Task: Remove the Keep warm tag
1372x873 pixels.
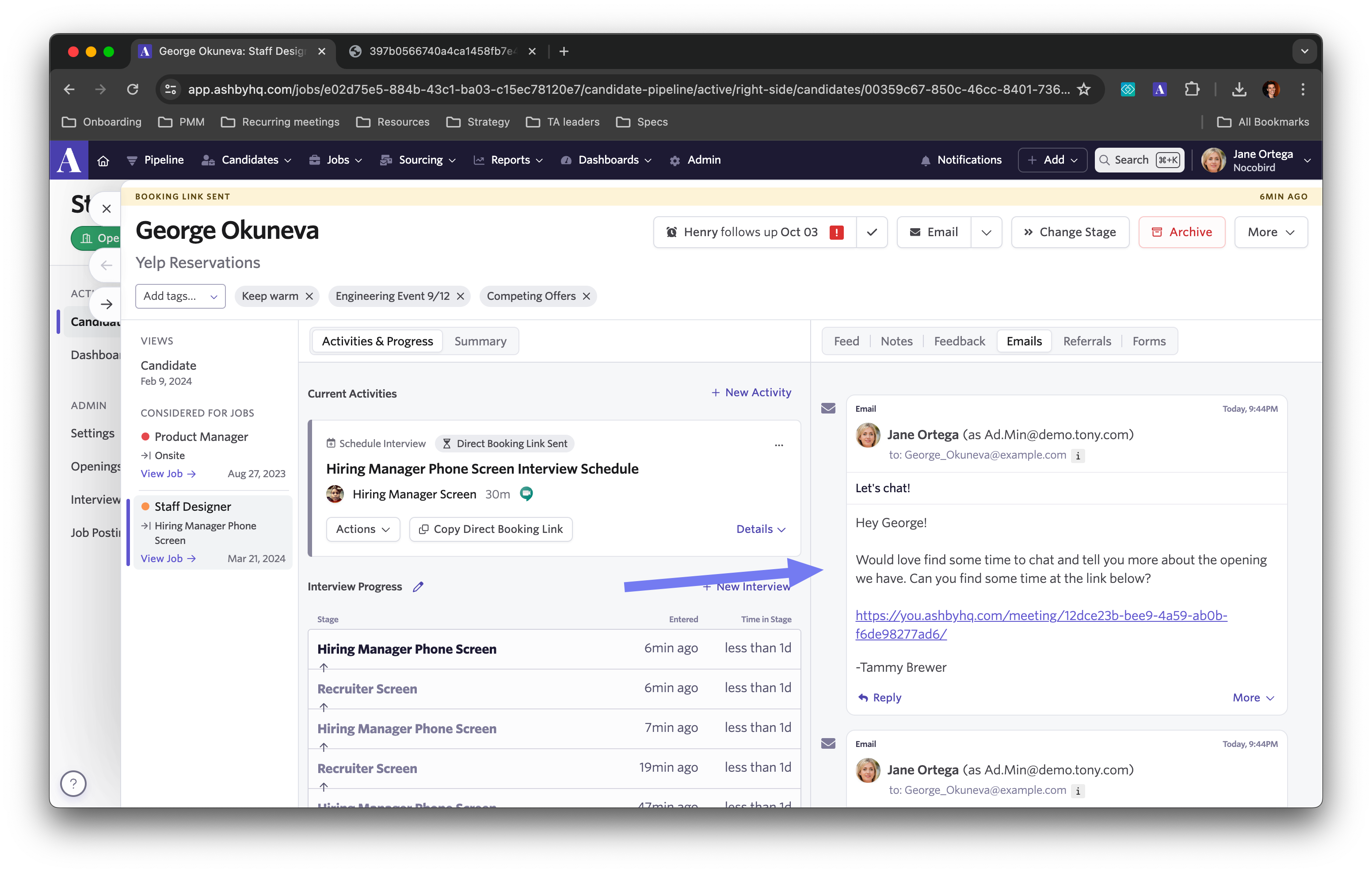Action: coord(309,296)
